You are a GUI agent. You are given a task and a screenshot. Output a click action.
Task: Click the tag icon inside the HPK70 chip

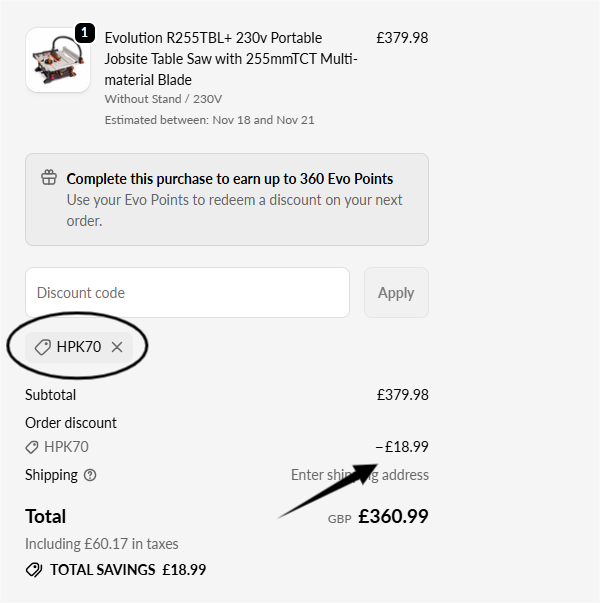43,347
